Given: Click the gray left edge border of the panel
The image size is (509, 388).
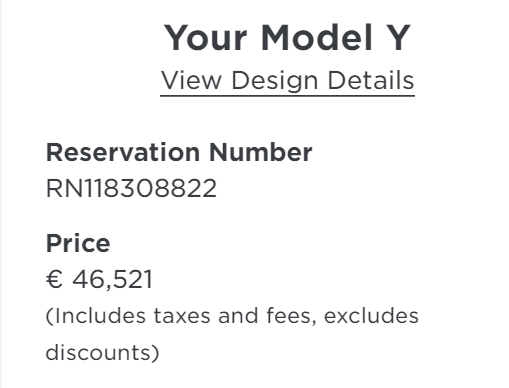Looking at the screenshot, I should coord(1,194).
